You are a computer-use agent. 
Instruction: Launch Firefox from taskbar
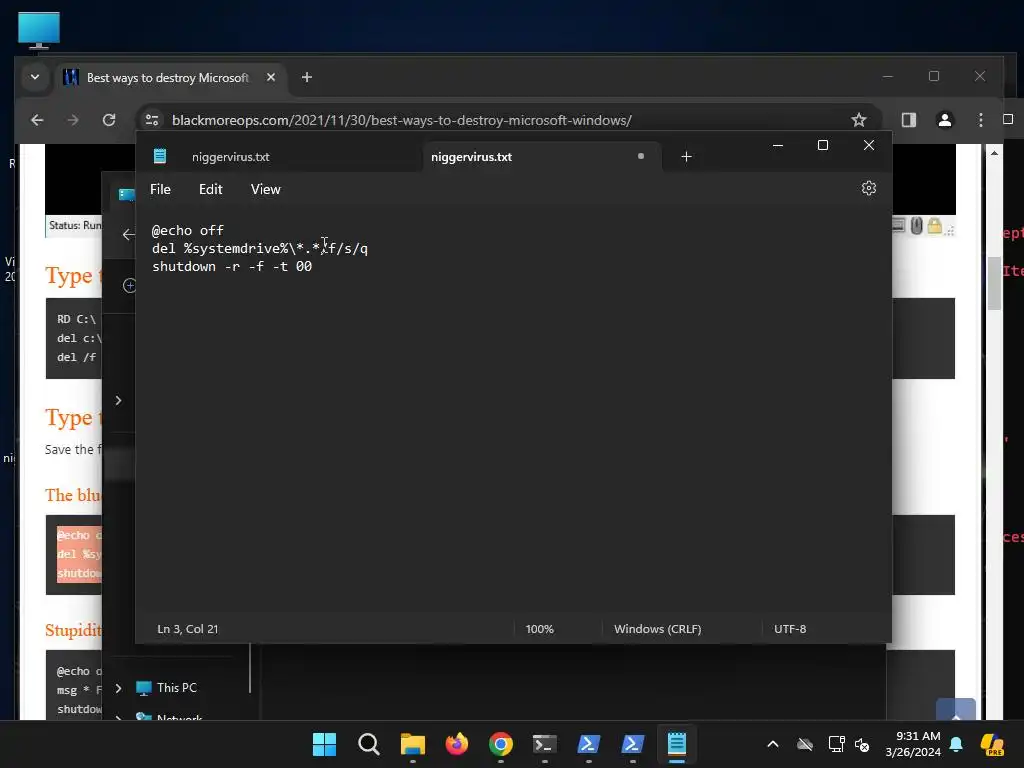(x=456, y=744)
